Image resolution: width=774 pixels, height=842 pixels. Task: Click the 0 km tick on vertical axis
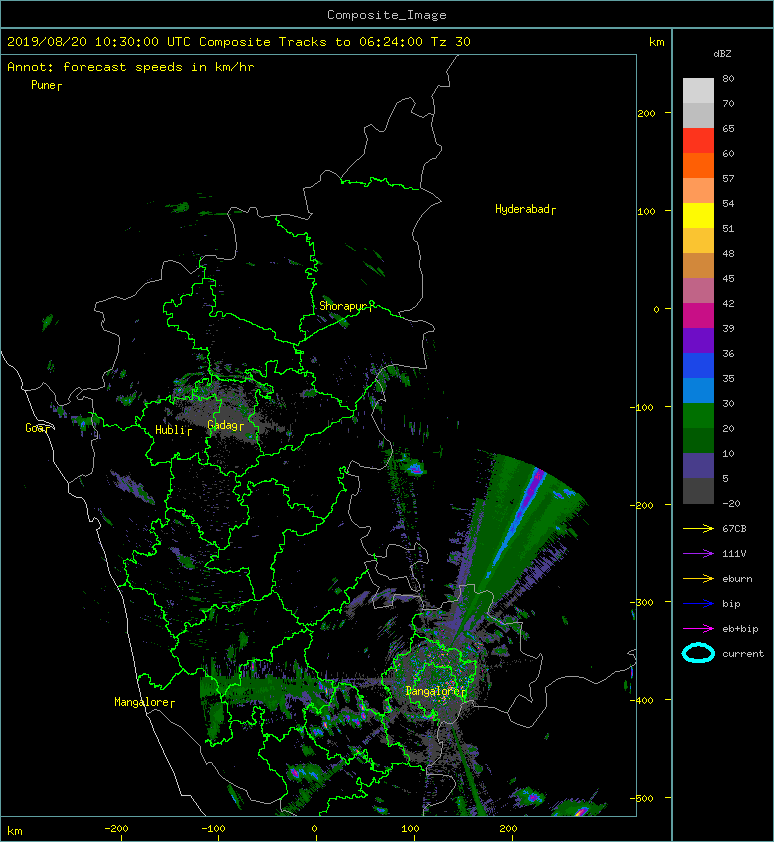click(656, 309)
